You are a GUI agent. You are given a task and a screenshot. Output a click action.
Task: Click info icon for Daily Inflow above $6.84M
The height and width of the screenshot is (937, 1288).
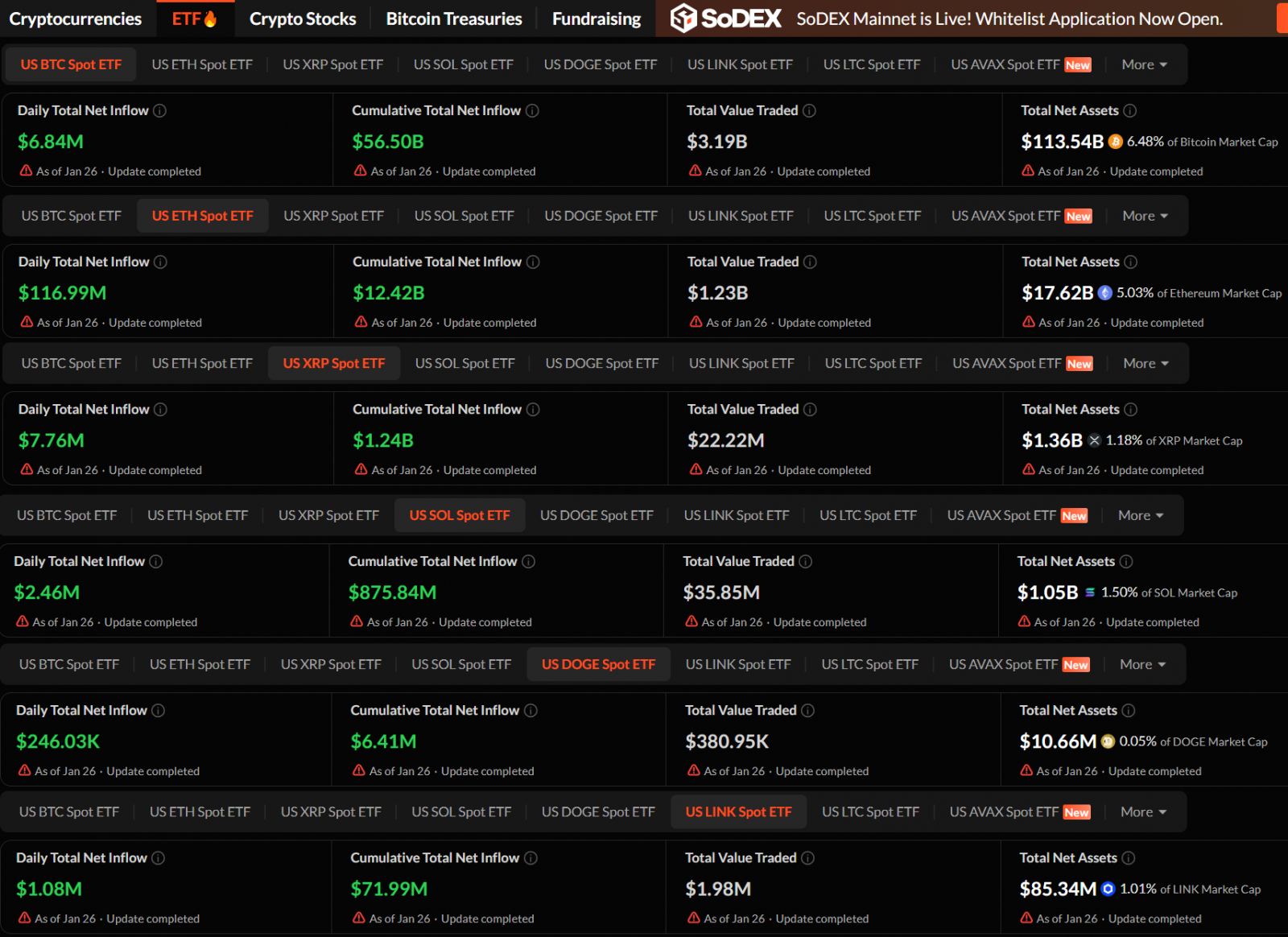click(x=159, y=110)
